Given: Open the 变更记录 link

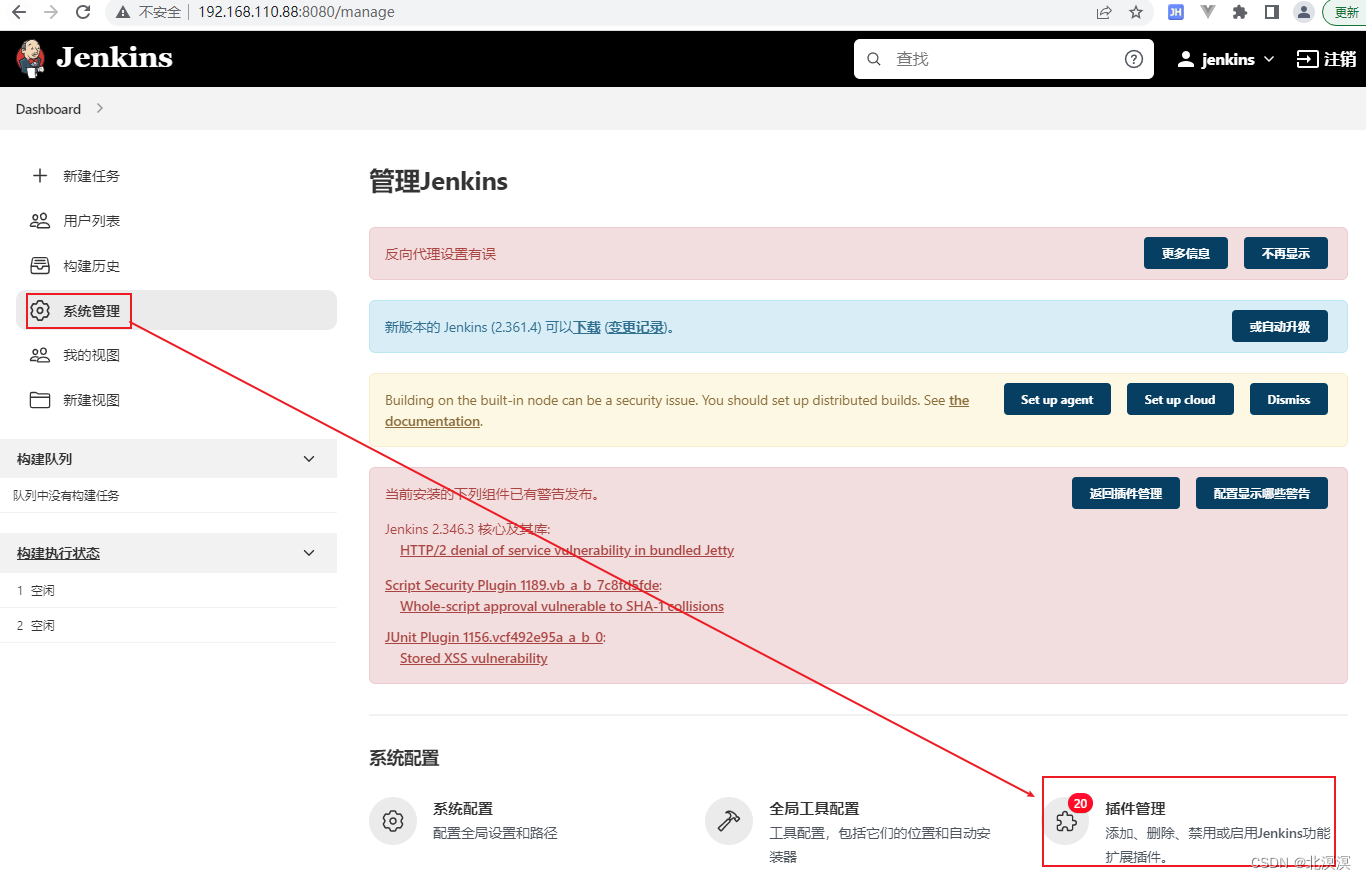Looking at the screenshot, I should [x=637, y=327].
